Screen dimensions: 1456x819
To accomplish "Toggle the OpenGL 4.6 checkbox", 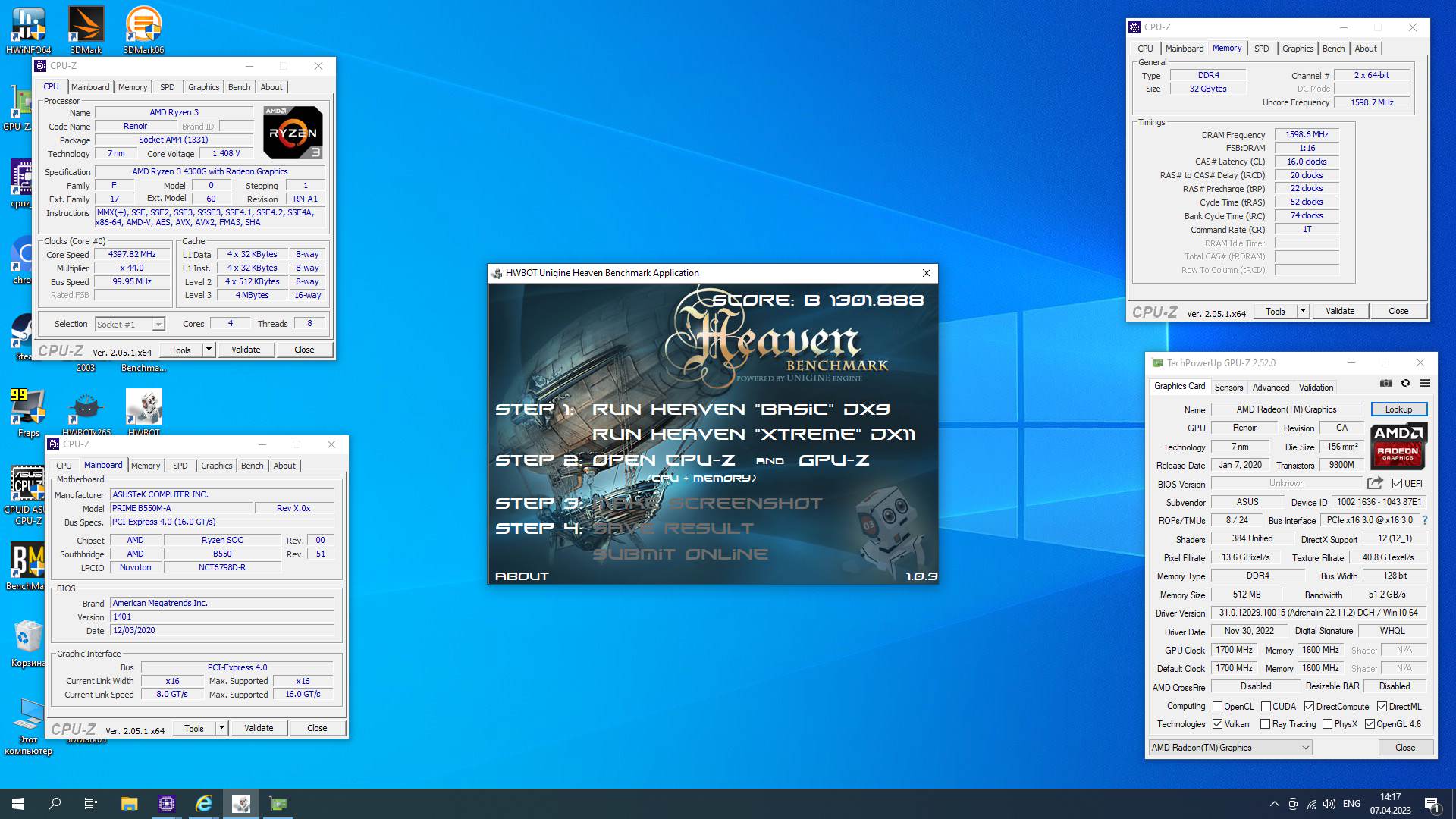I will click(1370, 724).
